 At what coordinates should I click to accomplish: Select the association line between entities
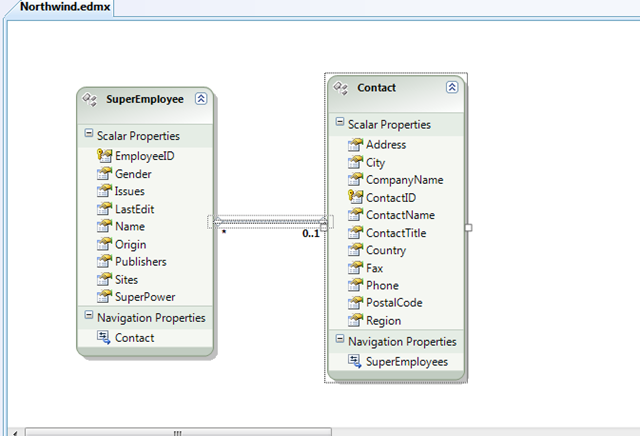click(270, 222)
